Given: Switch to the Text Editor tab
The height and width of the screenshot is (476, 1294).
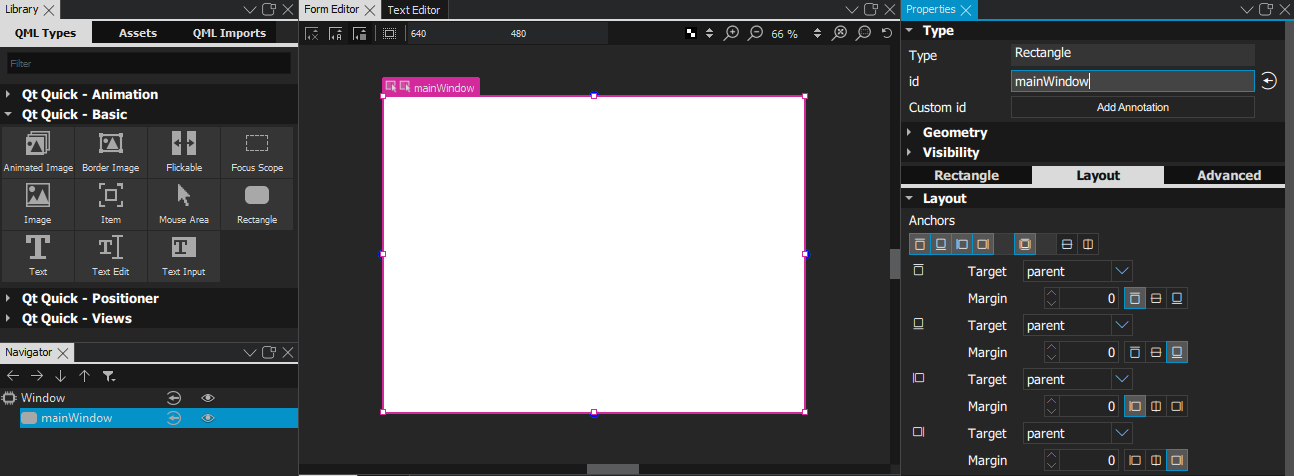Looking at the screenshot, I should pyautogui.click(x=414, y=10).
